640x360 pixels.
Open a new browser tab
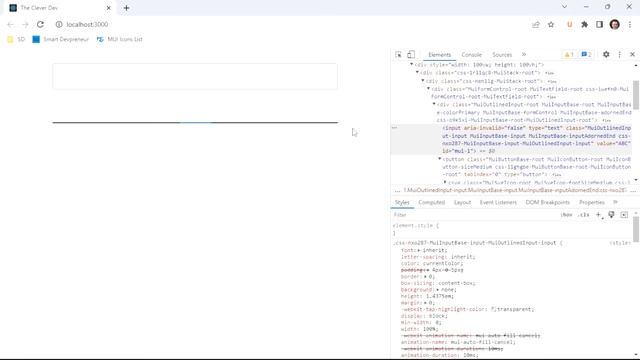tap(126, 8)
